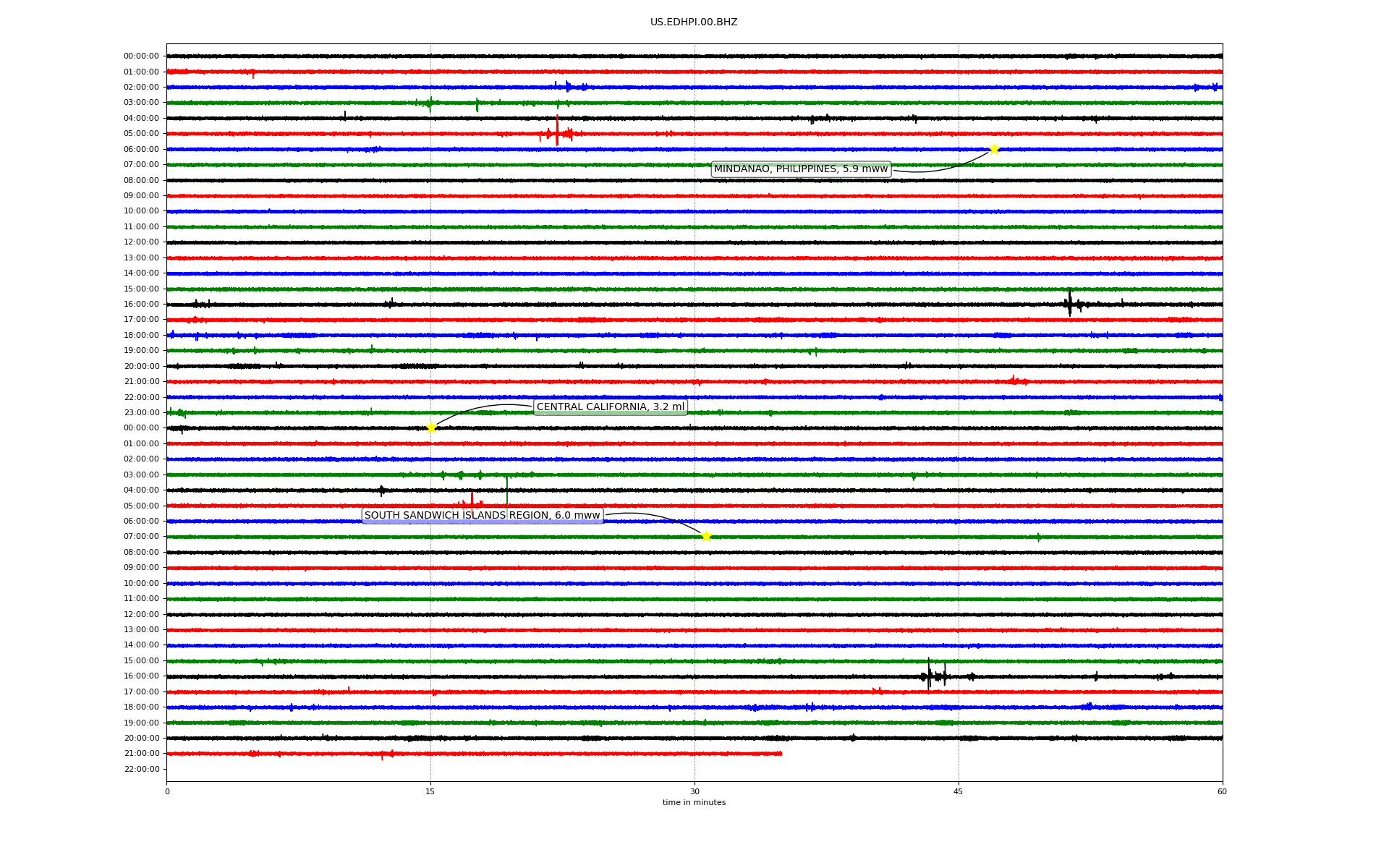Image resolution: width=1389 pixels, height=868 pixels.
Task: Click the MINDANAO, PHILIPPINES, 5.9 mww label
Action: (x=800, y=169)
